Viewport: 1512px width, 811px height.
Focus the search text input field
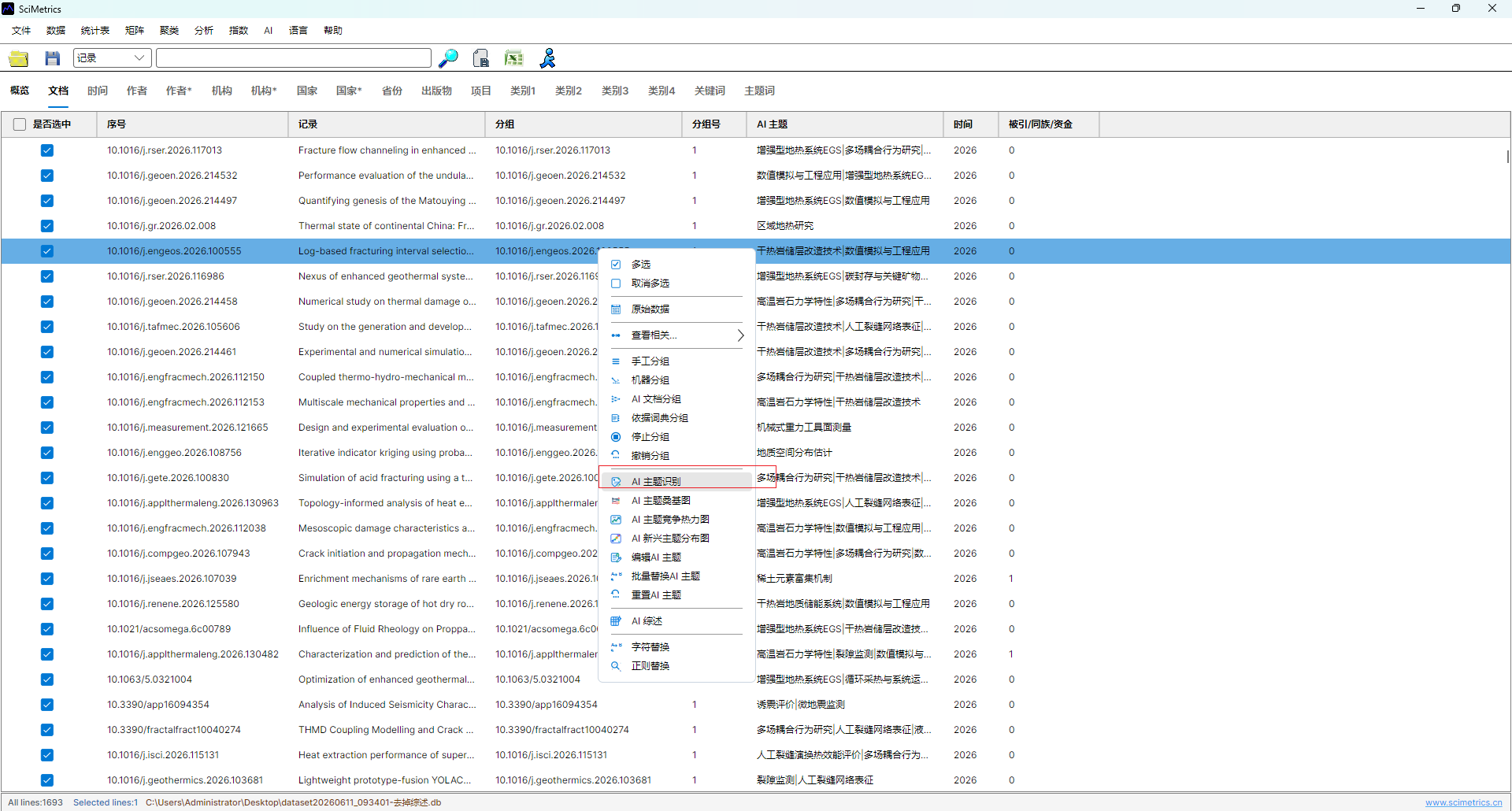[x=294, y=58]
